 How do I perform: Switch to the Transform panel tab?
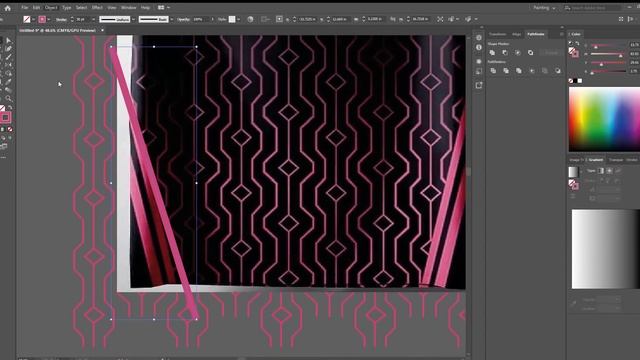pos(498,34)
